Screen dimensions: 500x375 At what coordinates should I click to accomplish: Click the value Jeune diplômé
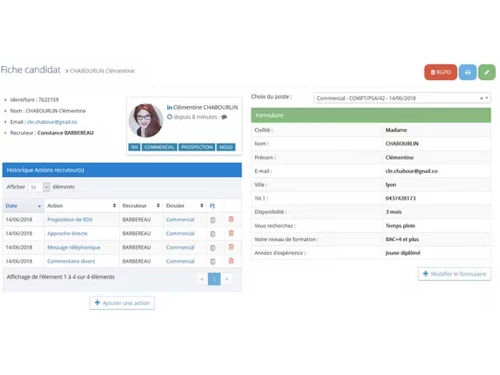tap(403, 253)
